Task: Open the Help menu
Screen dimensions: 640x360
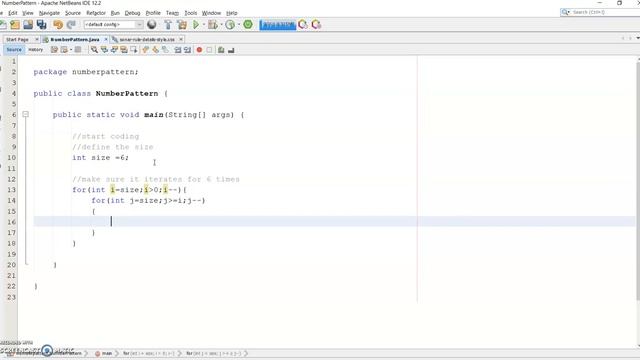Action: 232,13
